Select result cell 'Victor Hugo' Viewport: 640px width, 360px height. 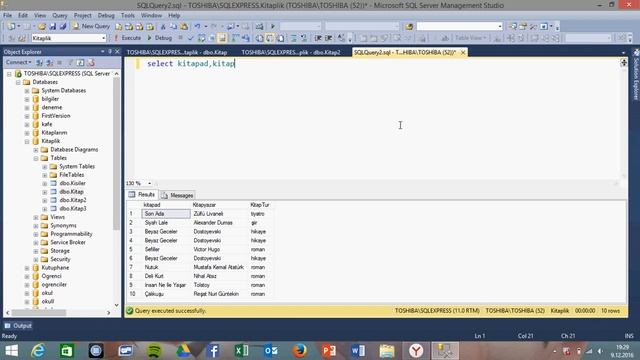click(207, 249)
